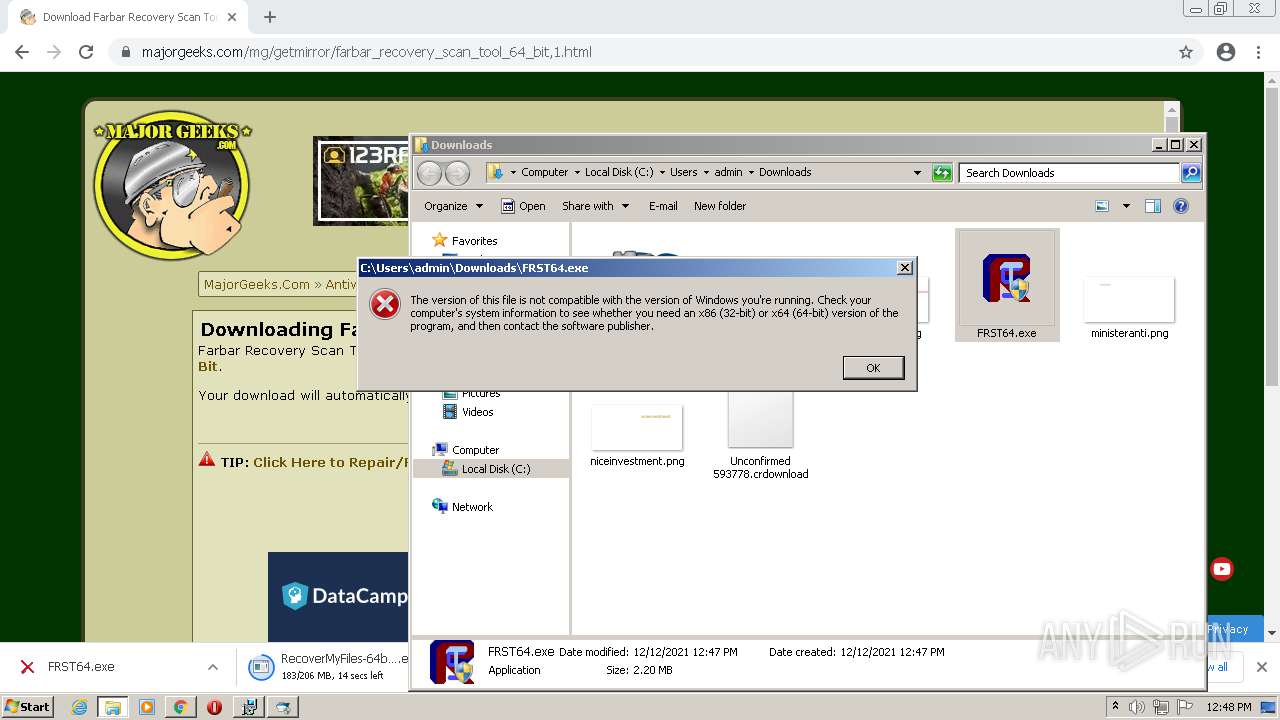
Task: Select the Unconfirmed 593778.crdownload file
Action: pos(760,436)
